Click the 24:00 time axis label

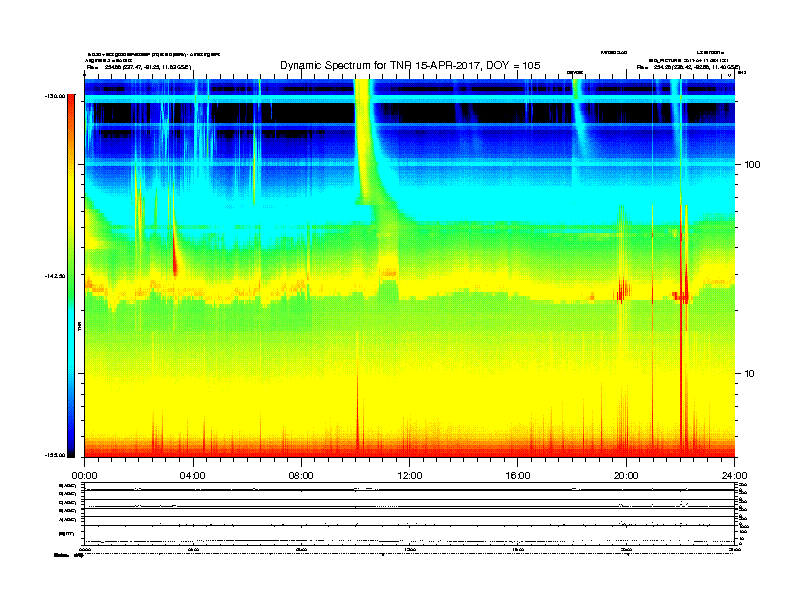click(734, 476)
